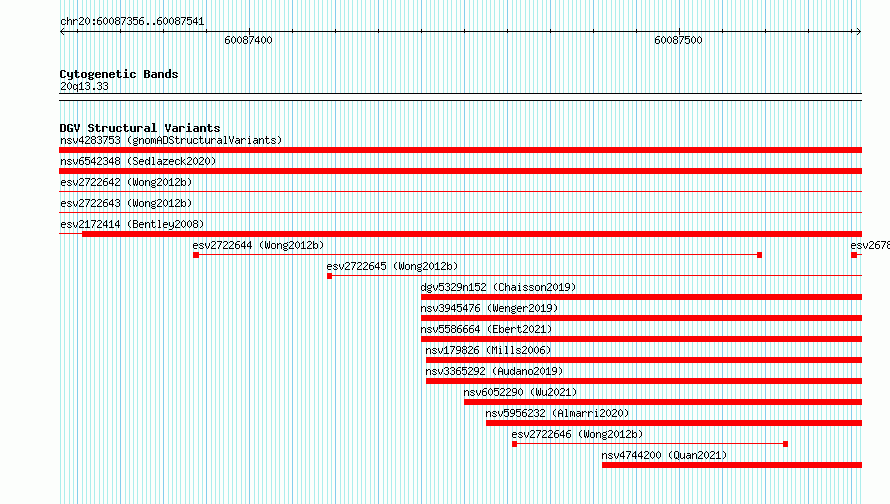Open nsv5586664 (Ebert2021) label
This screenshot has height=504, width=890.
486,329
